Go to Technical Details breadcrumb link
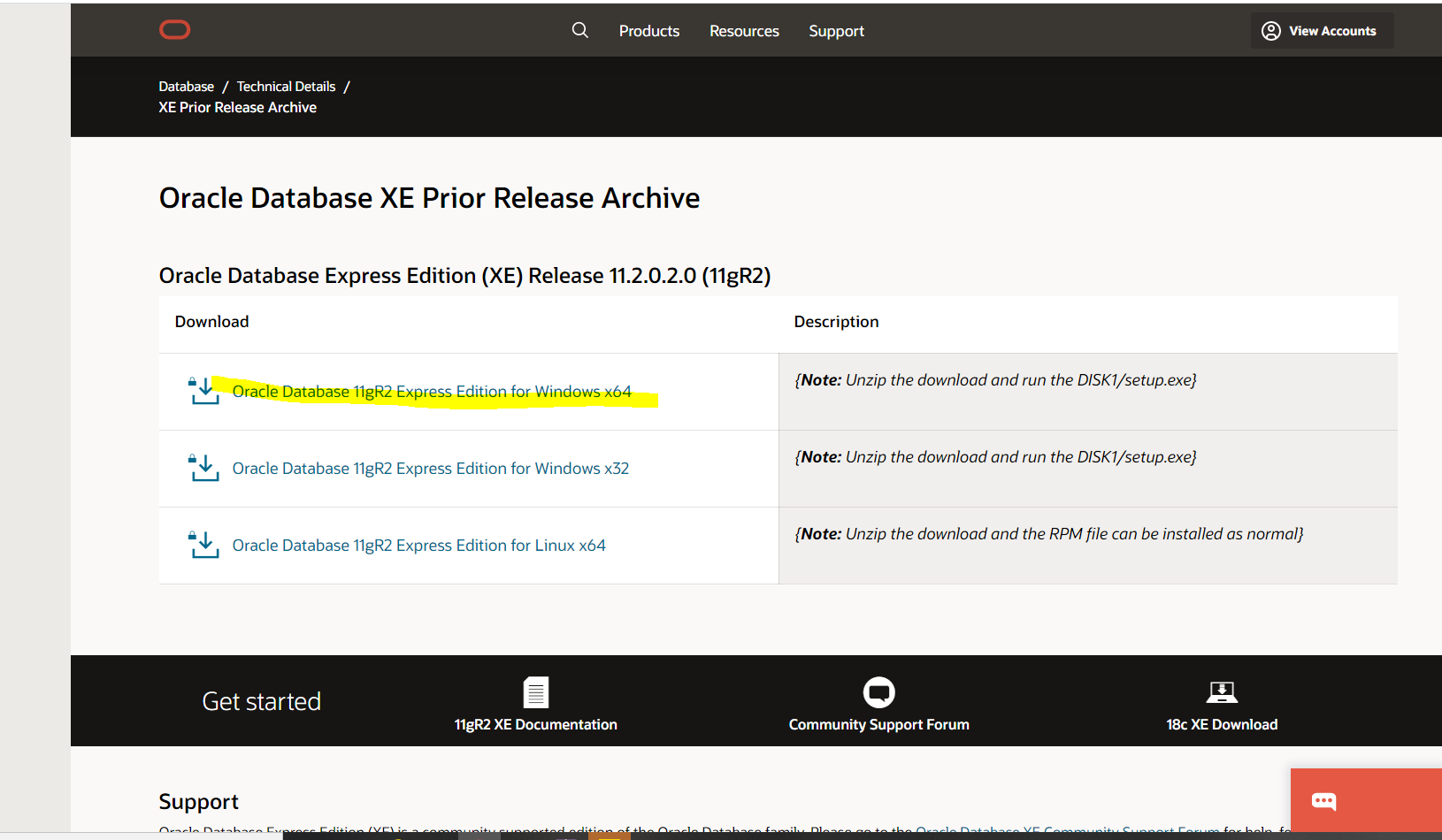 [286, 87]
